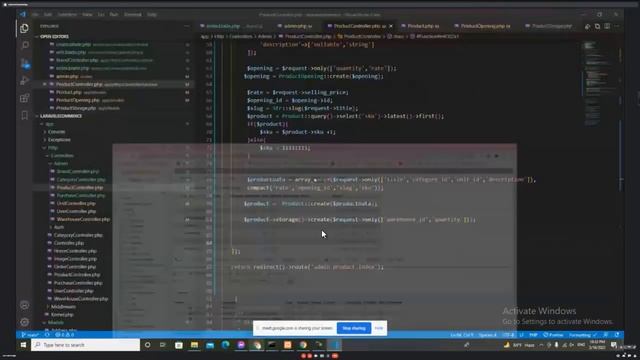This screenshot has height=360, width=640.
Task: Open Source Control view in activity bar
Action: tap(24, 63)
